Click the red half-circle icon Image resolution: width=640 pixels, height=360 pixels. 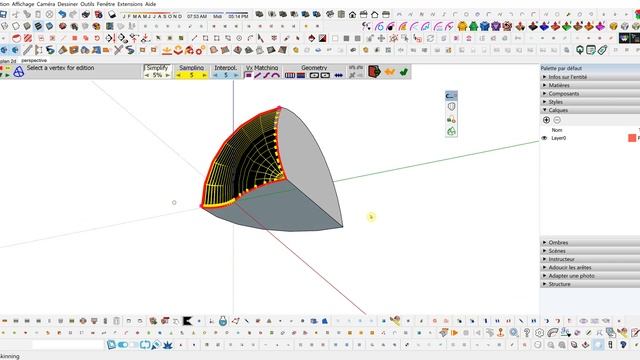16,38
